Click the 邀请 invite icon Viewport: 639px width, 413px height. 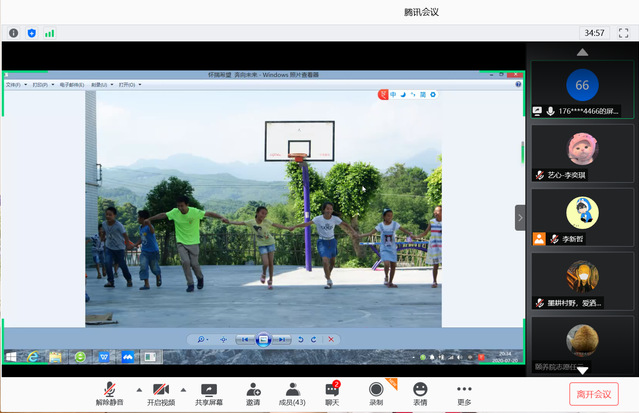tap(254, 392)
